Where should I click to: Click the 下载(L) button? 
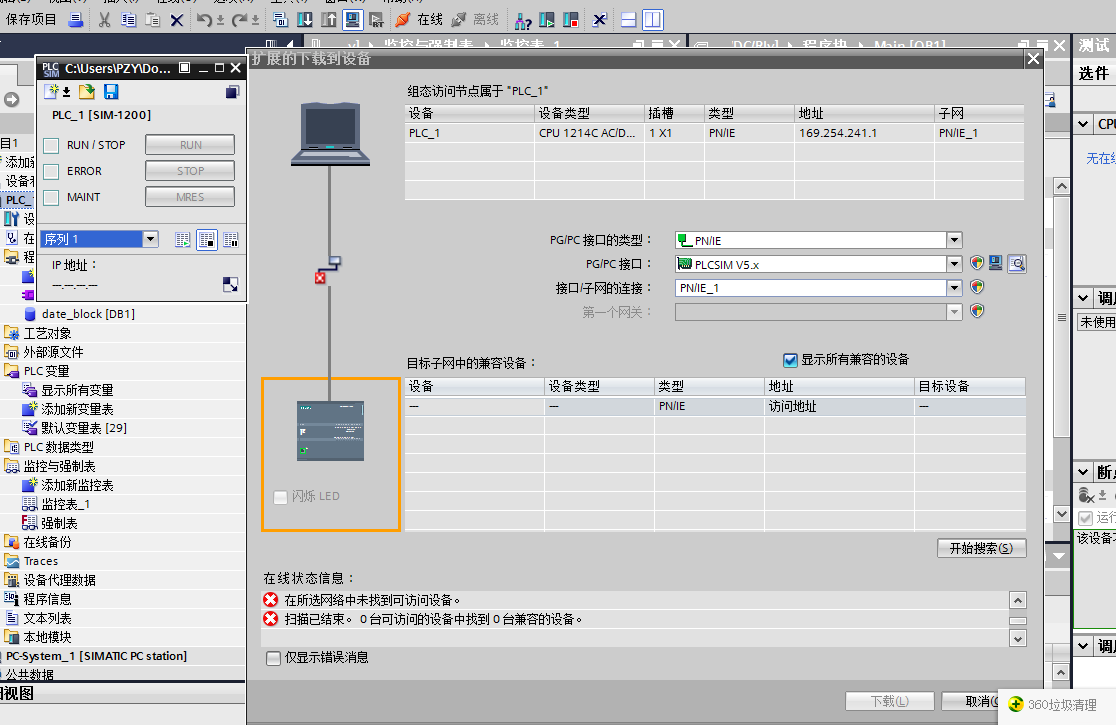point(890,702)
